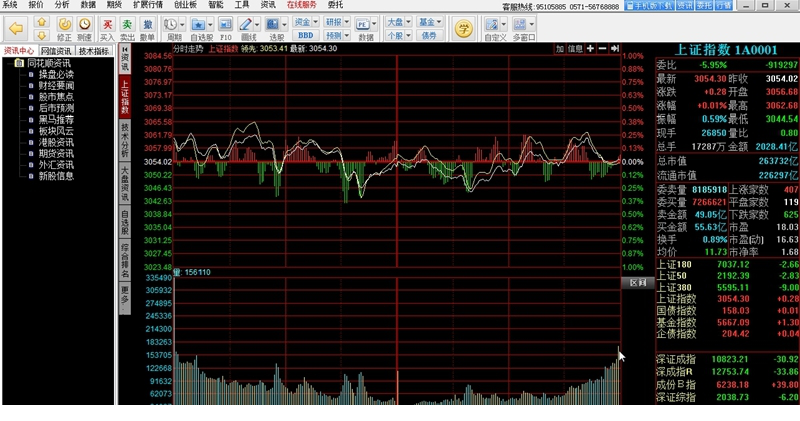Click the BBD button

click(x=305, y=34)
